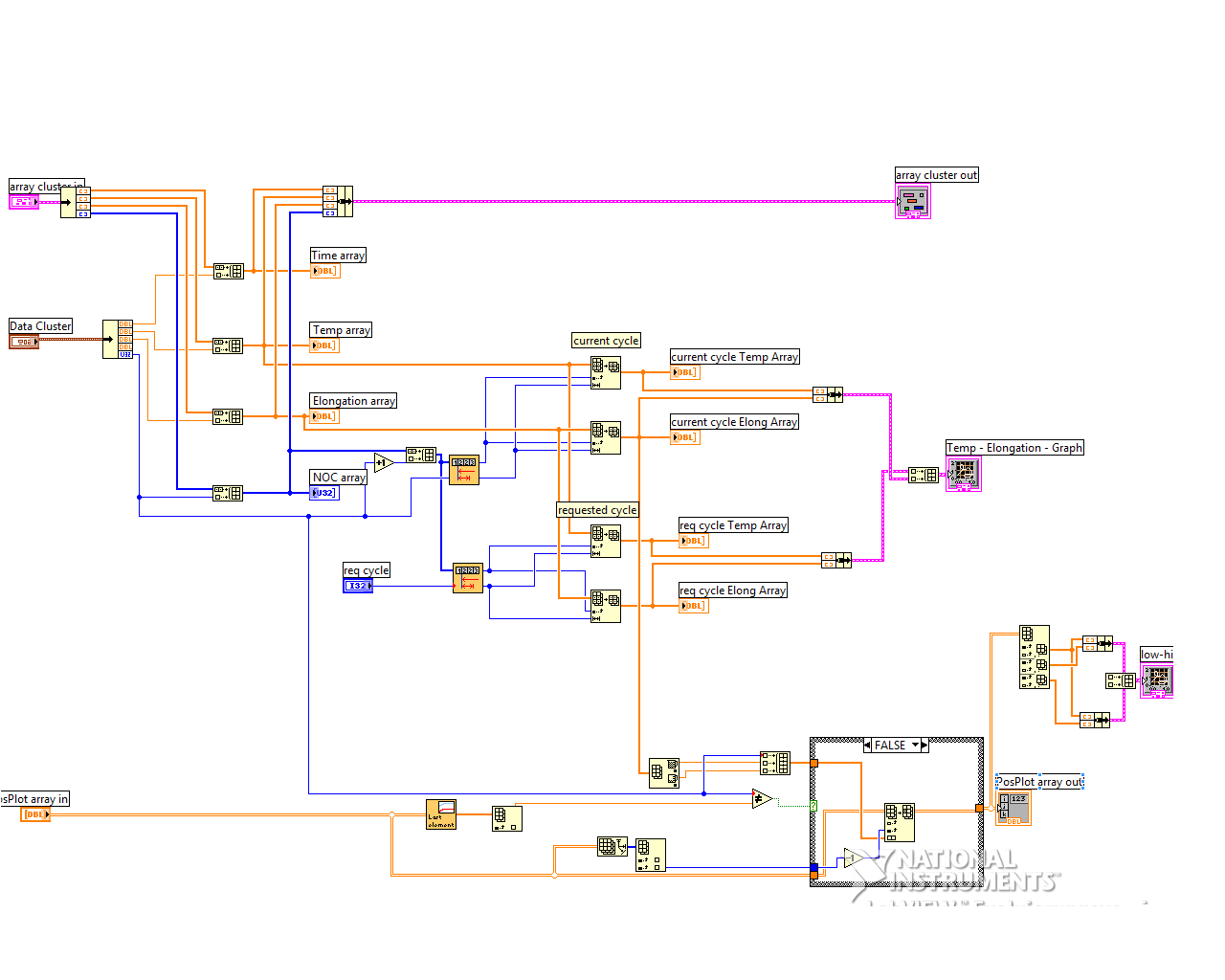This screenshot has width=1225, height=980.
Task: Select the array cluster in control terminal
Action: click(24, 202)
